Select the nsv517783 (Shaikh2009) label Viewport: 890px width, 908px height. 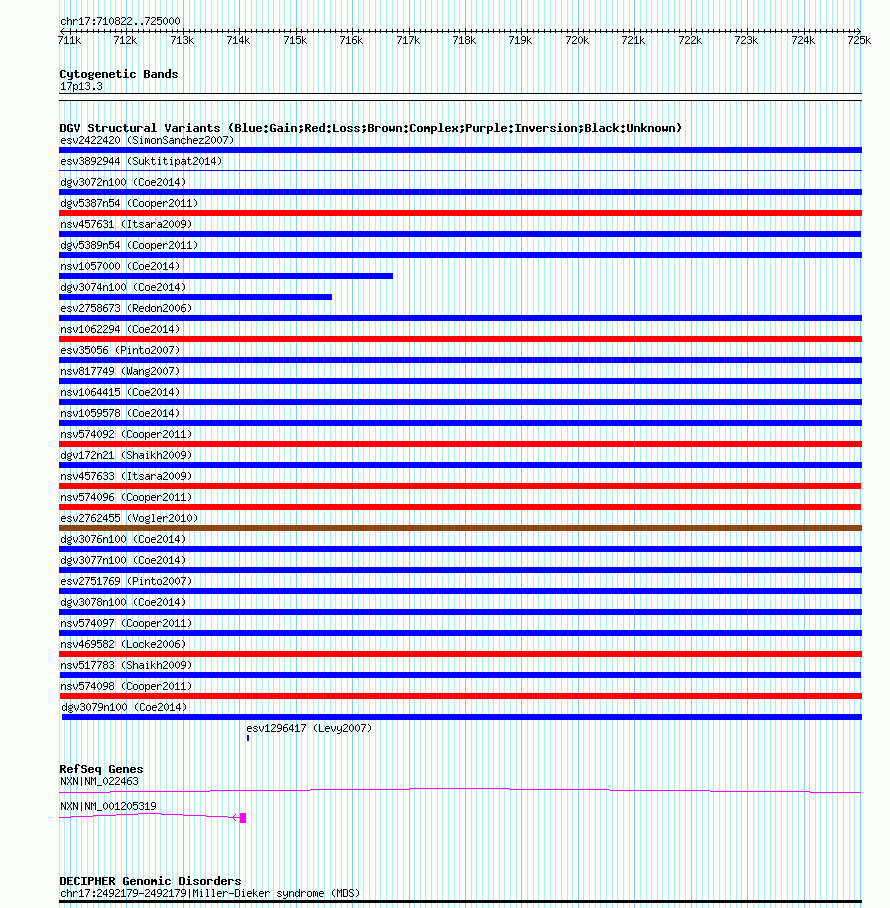126,665
